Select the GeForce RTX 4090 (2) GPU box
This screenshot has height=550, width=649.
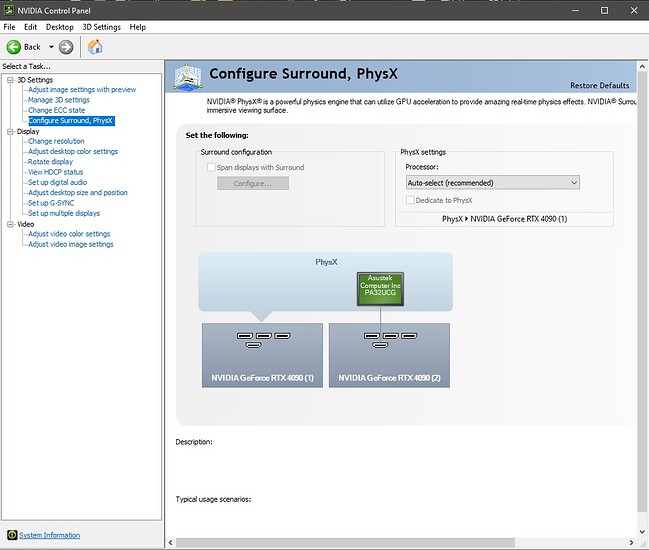pyautogui.click(x=389, y=355)
